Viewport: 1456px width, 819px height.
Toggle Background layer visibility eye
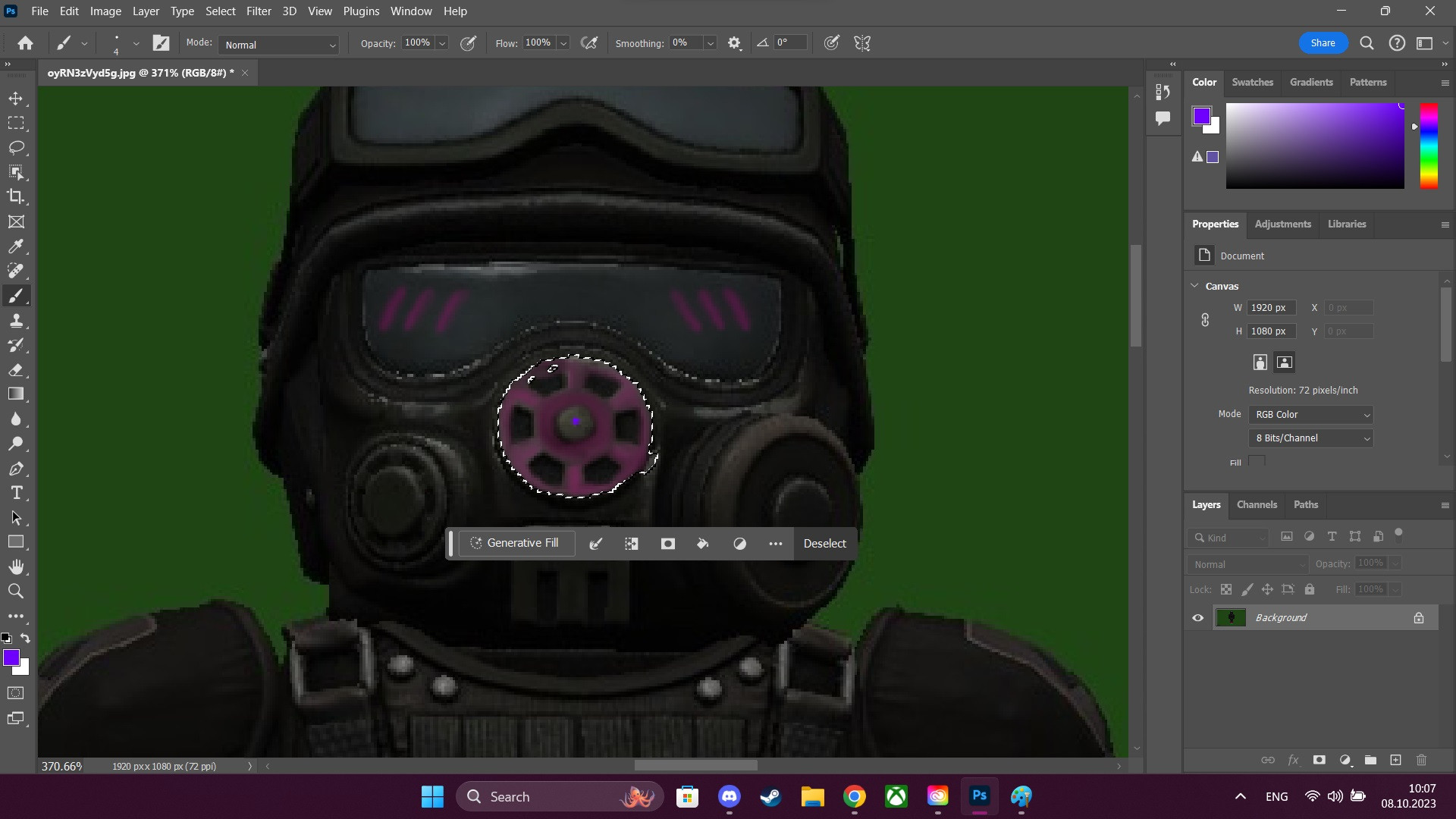click(x=1198, y=618)
